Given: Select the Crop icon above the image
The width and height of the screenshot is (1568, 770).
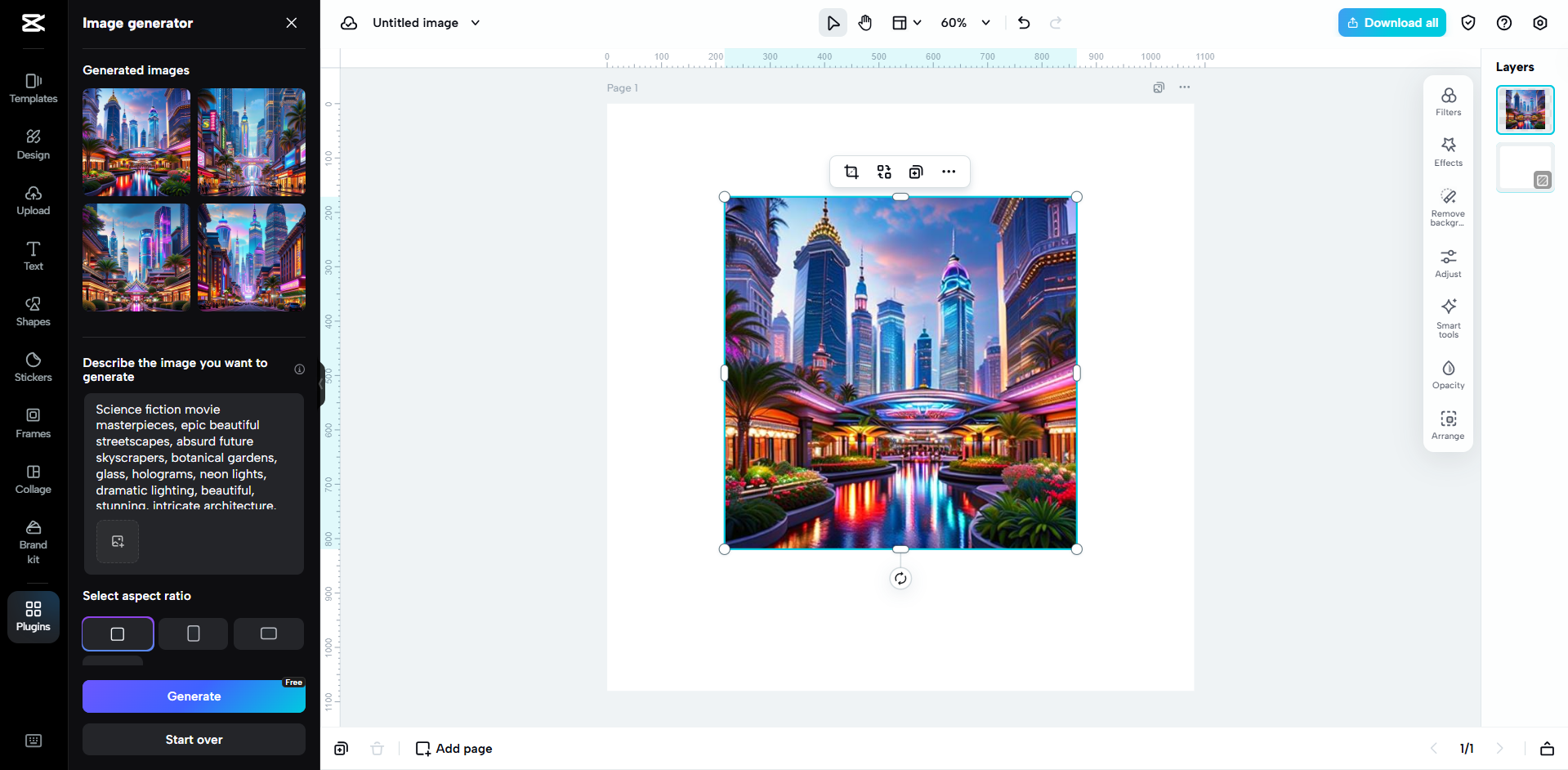Looking at the screenshot, I should pyautogui.click(x=851, y=172).
